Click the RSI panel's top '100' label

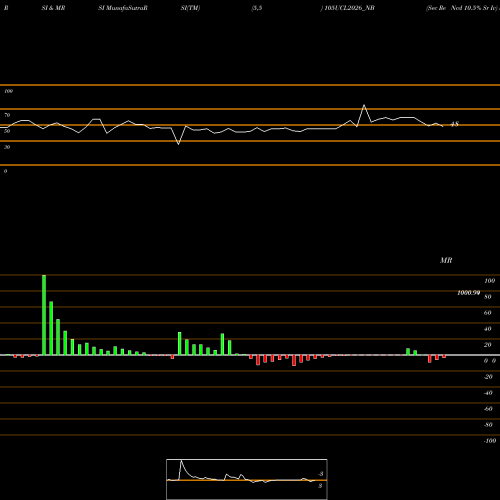point(8,91)
